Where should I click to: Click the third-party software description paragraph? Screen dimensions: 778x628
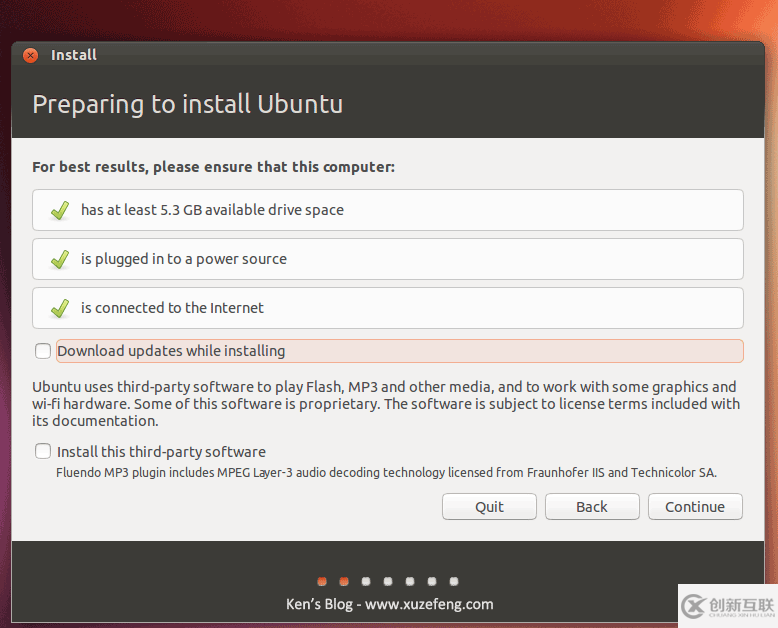(x=386, y=404)
